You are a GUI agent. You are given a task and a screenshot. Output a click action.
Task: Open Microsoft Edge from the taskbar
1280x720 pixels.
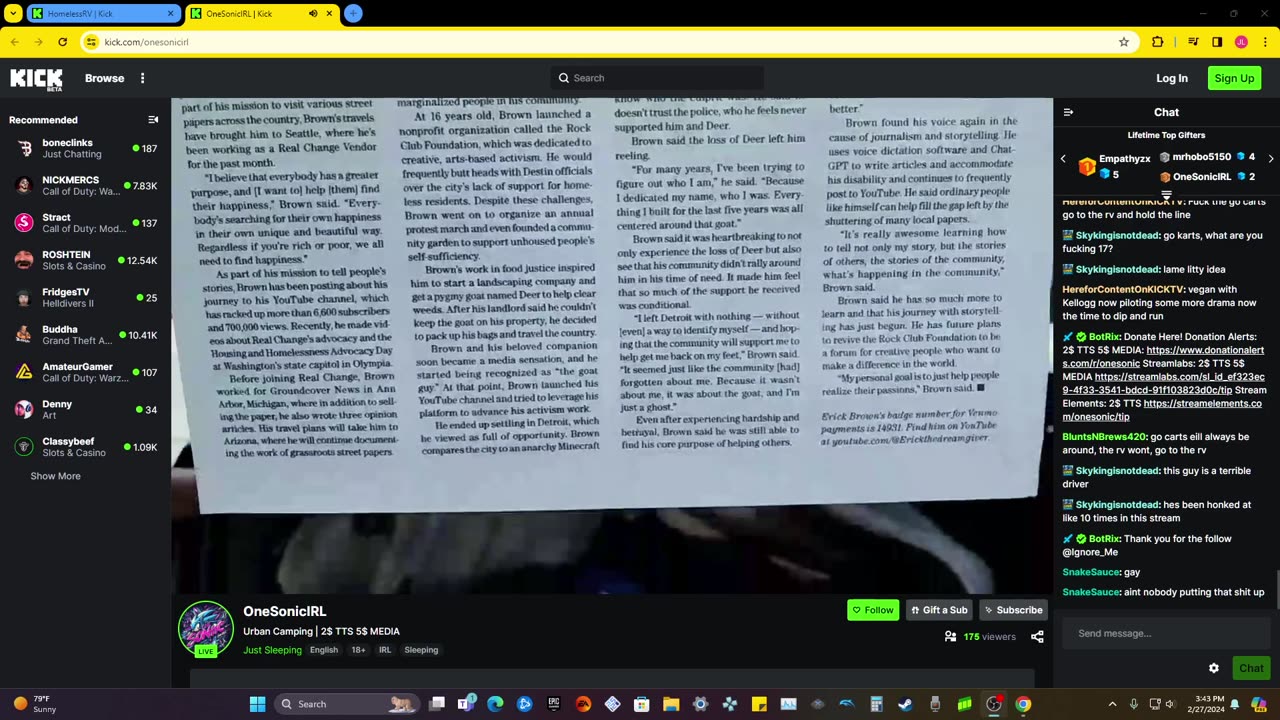(495, 704)
